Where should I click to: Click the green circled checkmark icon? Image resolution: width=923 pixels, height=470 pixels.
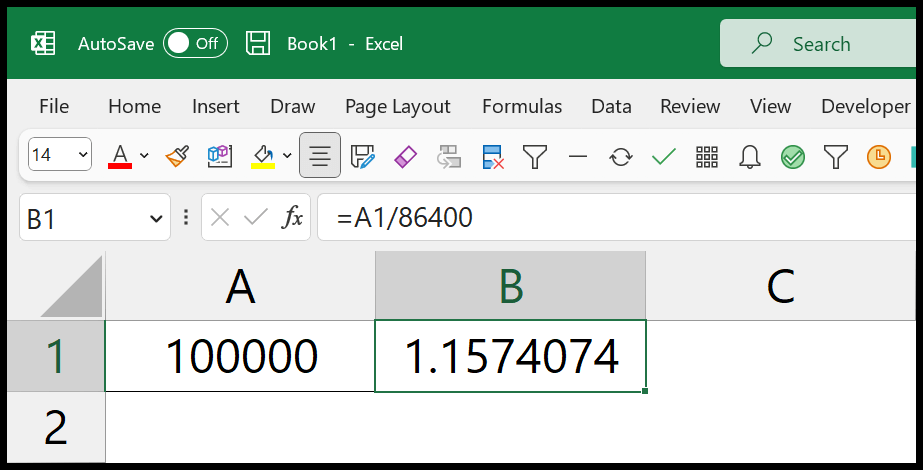click(793, 157)
